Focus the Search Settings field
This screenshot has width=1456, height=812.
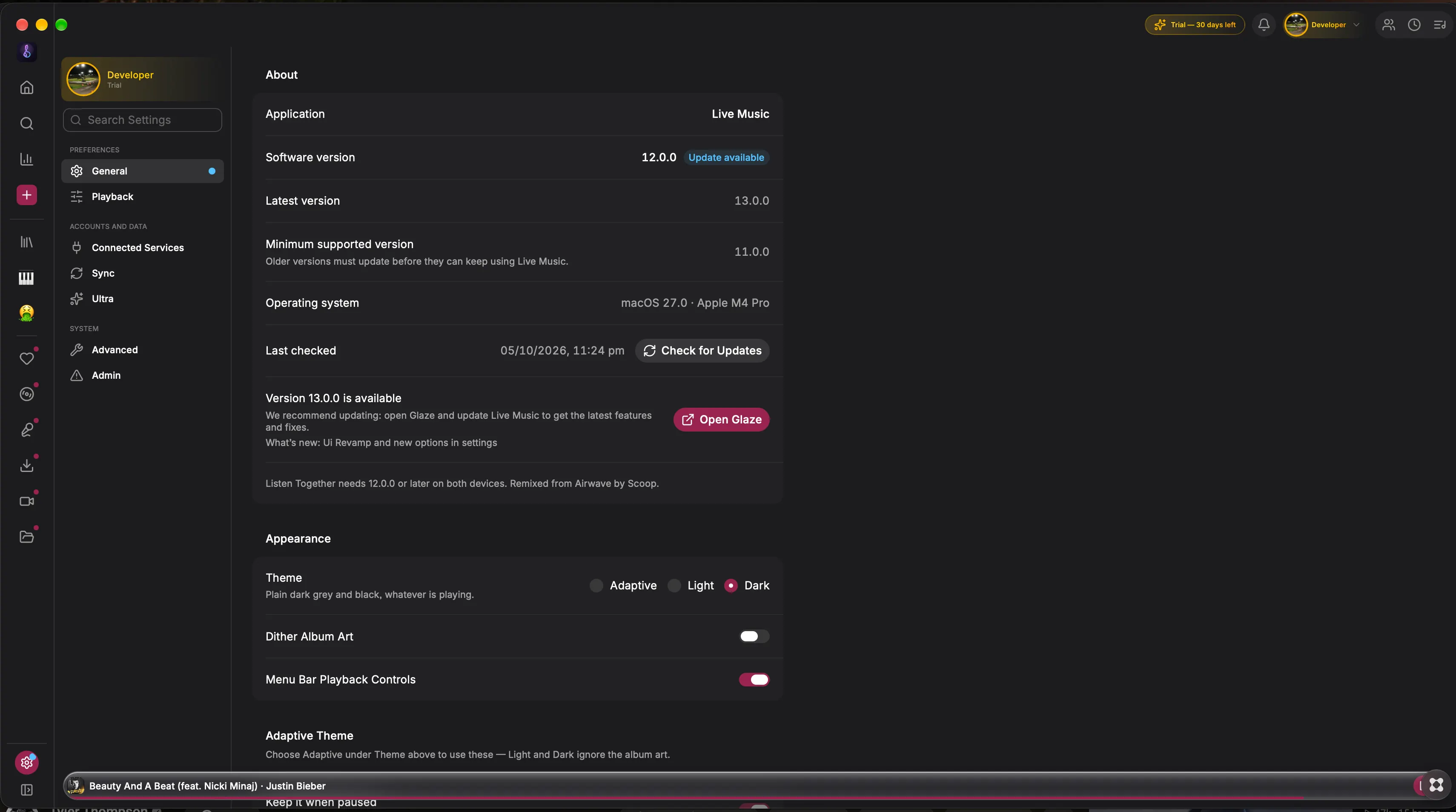point(143,120)
